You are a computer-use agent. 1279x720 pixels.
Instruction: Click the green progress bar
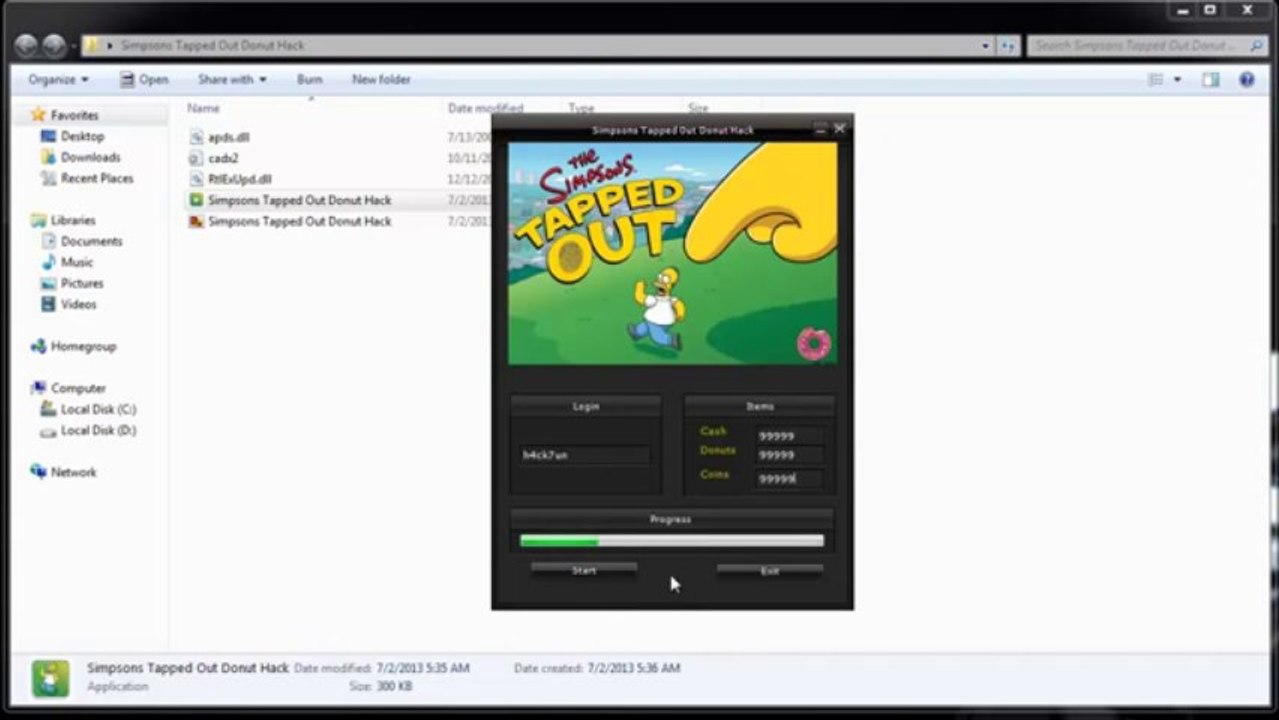click(x=672, y=541)
